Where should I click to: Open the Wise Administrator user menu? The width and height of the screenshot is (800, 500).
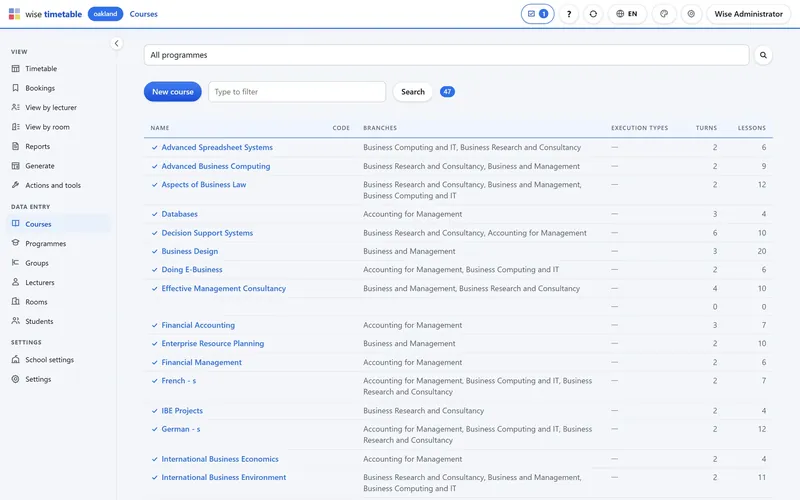click(x=748, y=14)
